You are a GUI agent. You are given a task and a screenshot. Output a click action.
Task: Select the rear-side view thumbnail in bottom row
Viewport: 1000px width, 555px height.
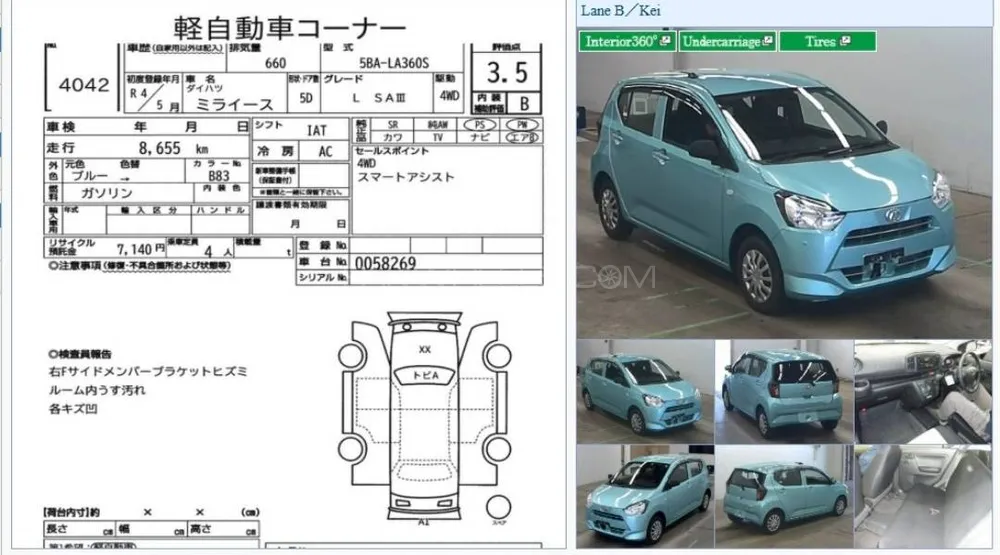tap(784, 496)
